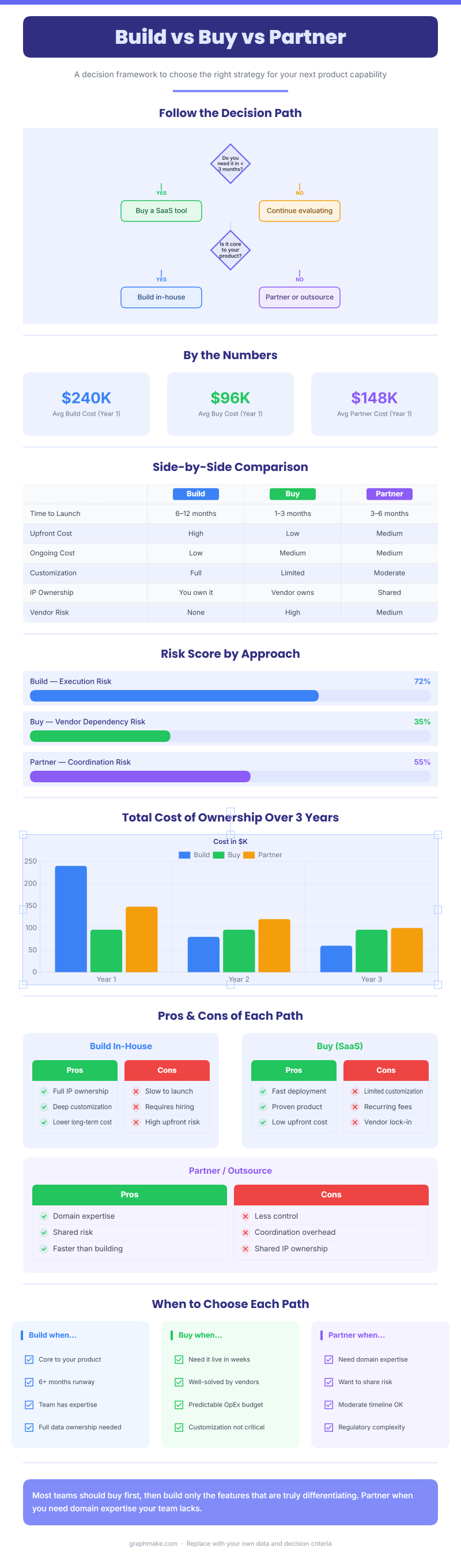
Task: Toggle the 'Core to your product' checkbox
Action: click(x=29, y=1360)
